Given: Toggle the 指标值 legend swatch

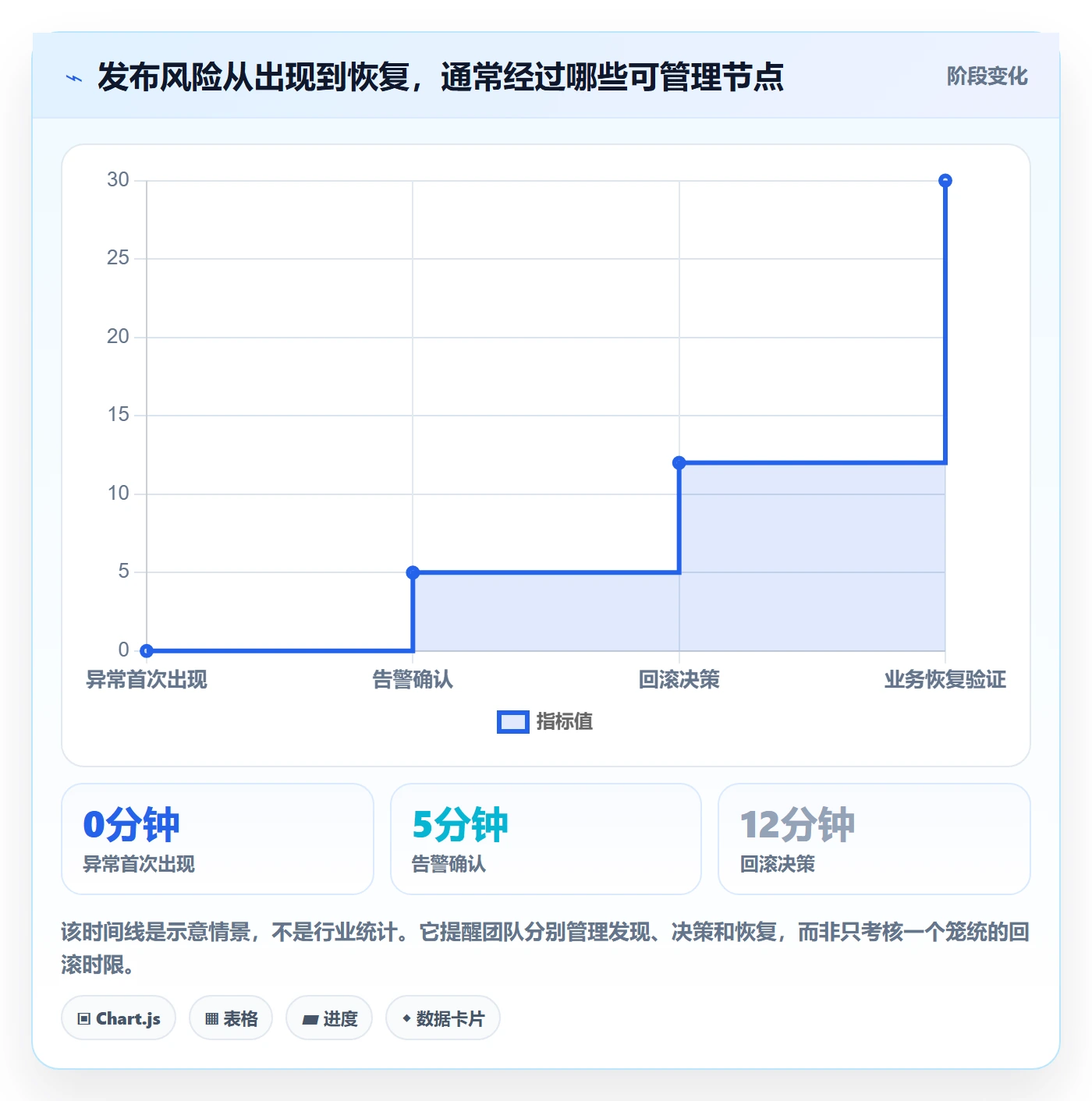Looking at the screenshot, I should click(x=513, y=722).
